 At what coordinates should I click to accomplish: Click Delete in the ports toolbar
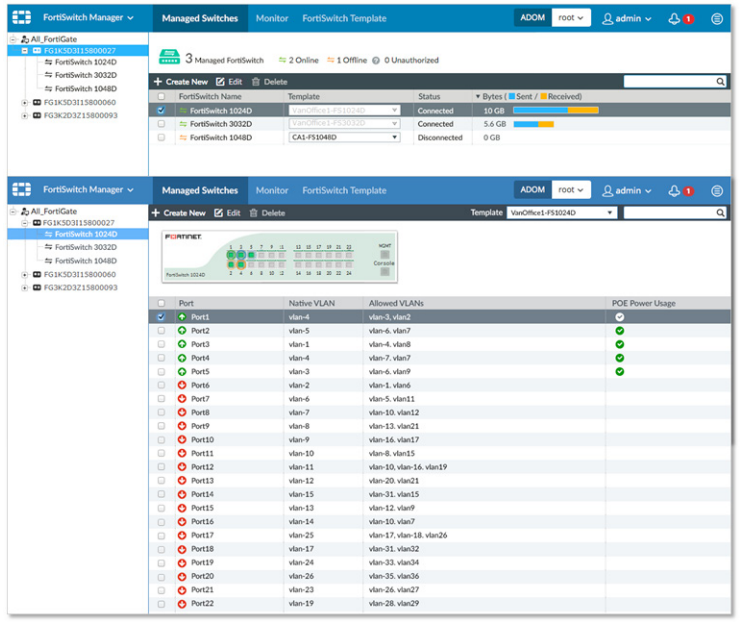click(x=267, y=213)
